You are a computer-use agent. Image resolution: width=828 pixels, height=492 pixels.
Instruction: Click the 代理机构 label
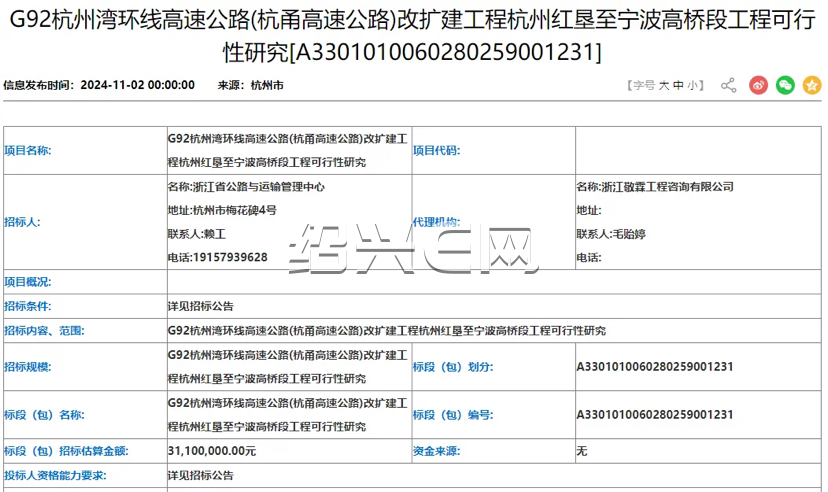pyautogui.click(x=437, y=222)
